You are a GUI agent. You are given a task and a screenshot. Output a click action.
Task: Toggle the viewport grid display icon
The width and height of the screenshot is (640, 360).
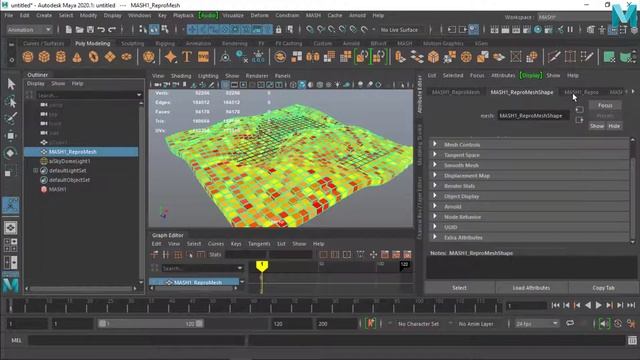pos(225,85)
